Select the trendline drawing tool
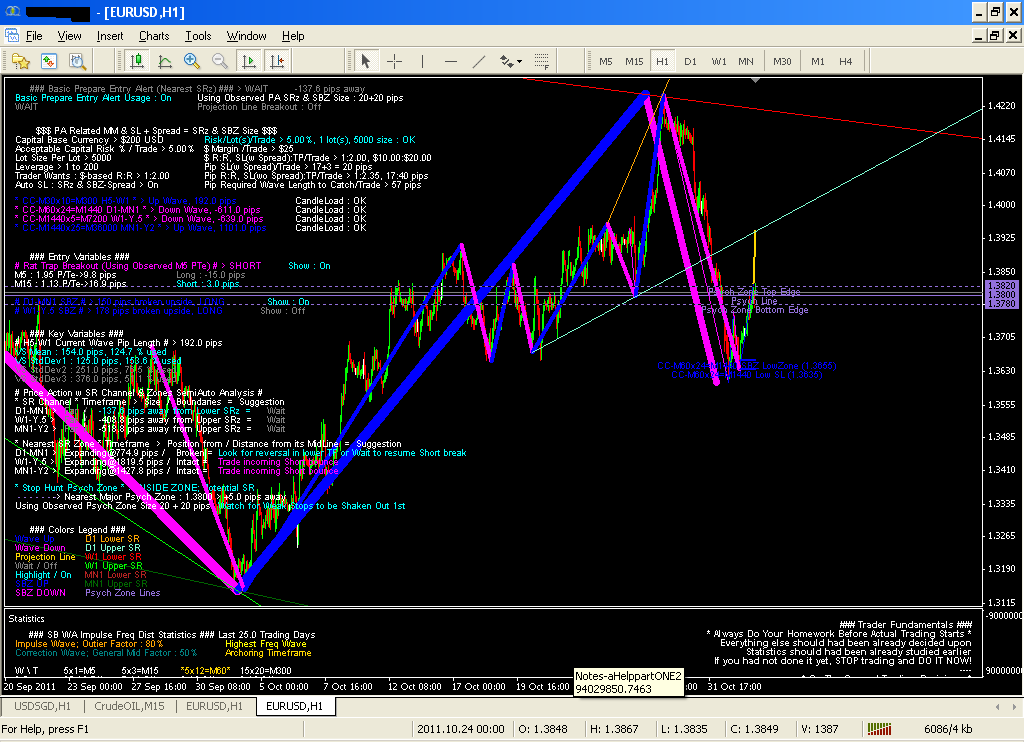This screenshot has width=1024, height=742. point(479,61)
